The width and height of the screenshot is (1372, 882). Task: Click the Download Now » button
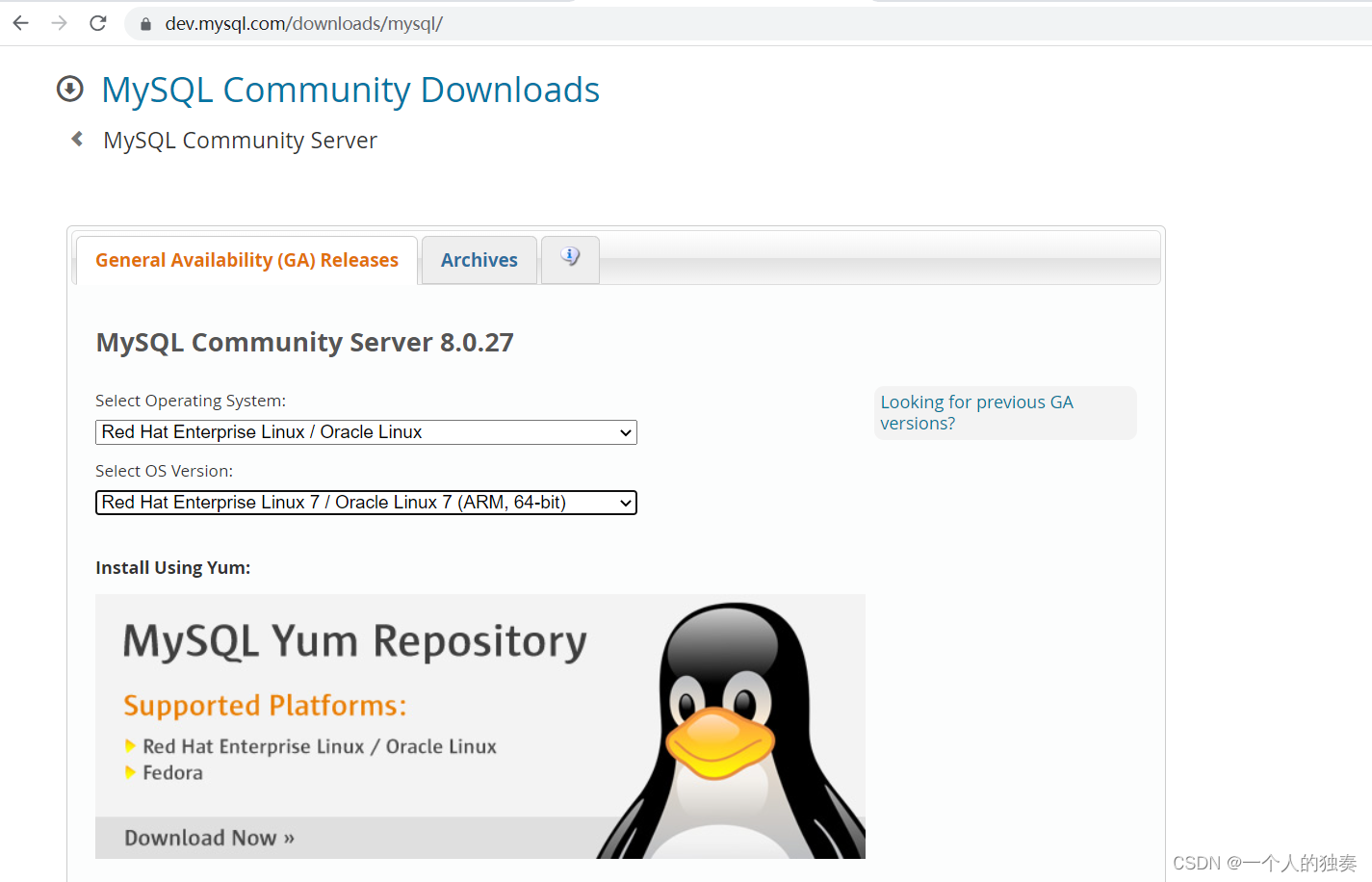point(209,838)
